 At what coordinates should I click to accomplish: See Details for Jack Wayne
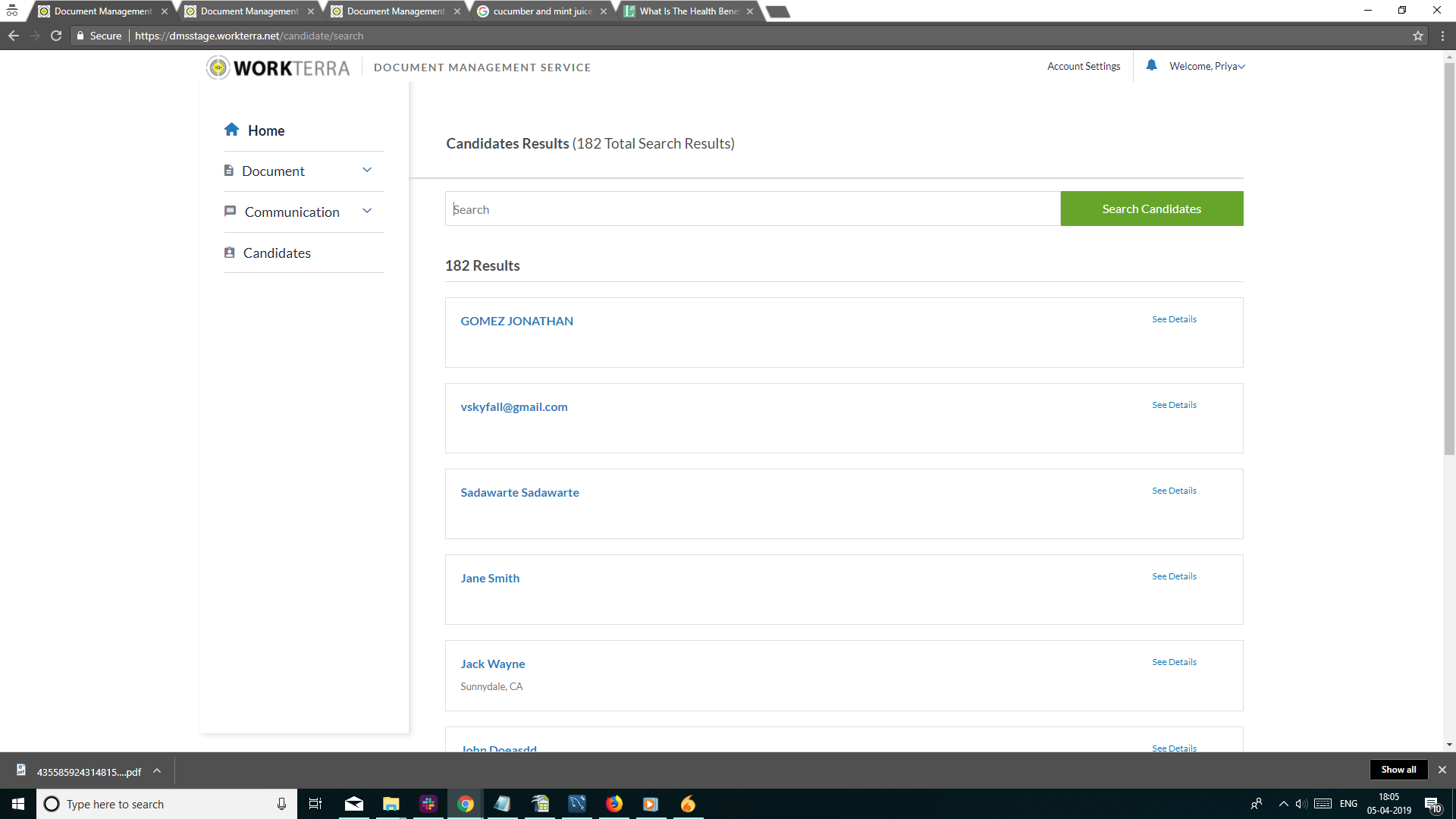click(x=1174, y=662)
